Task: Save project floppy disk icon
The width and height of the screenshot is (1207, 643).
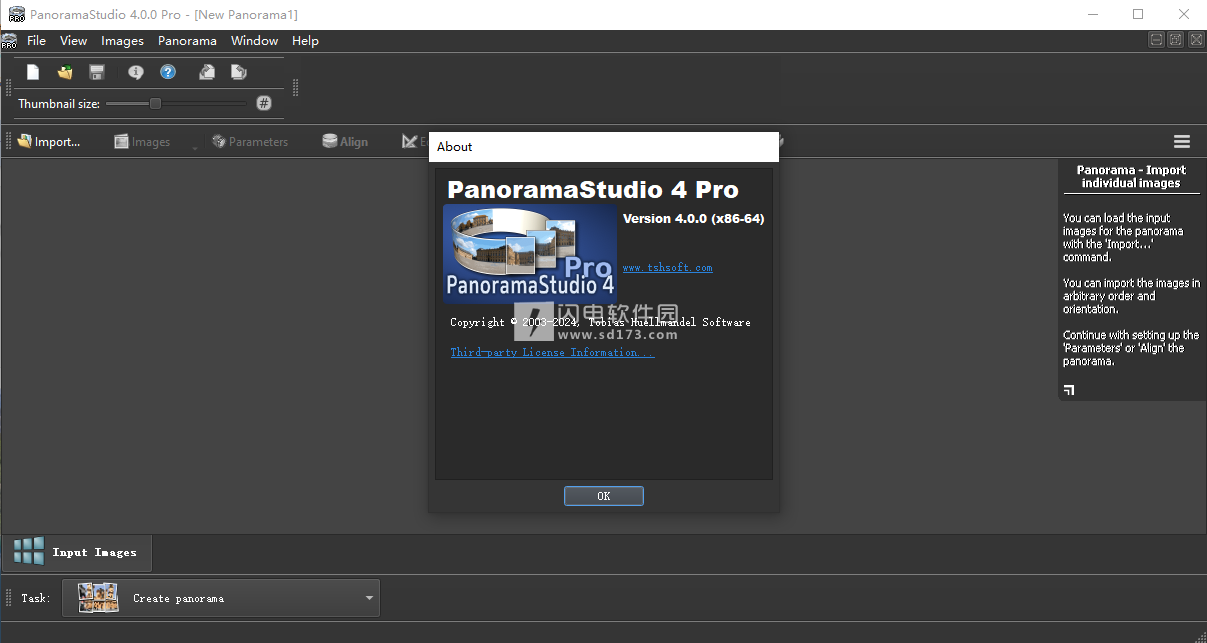Action: [x=97, y=72]
